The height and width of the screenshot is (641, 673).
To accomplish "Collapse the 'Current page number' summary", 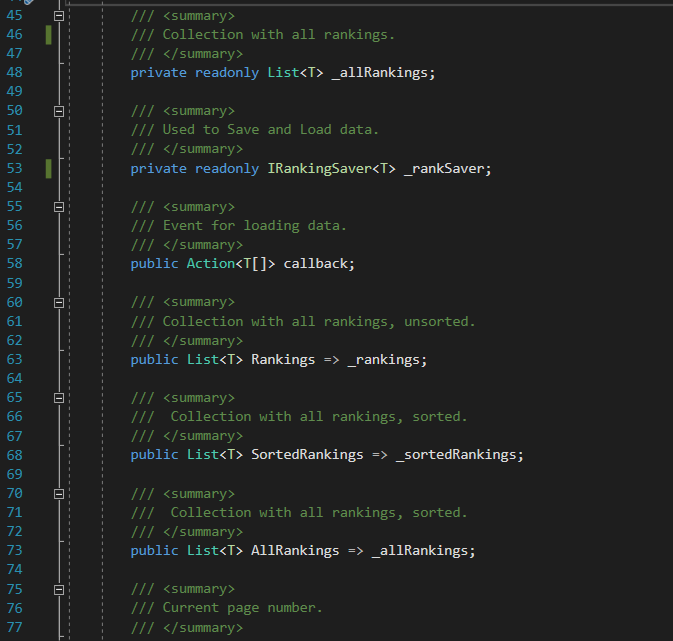I will [x=59, y=590].
